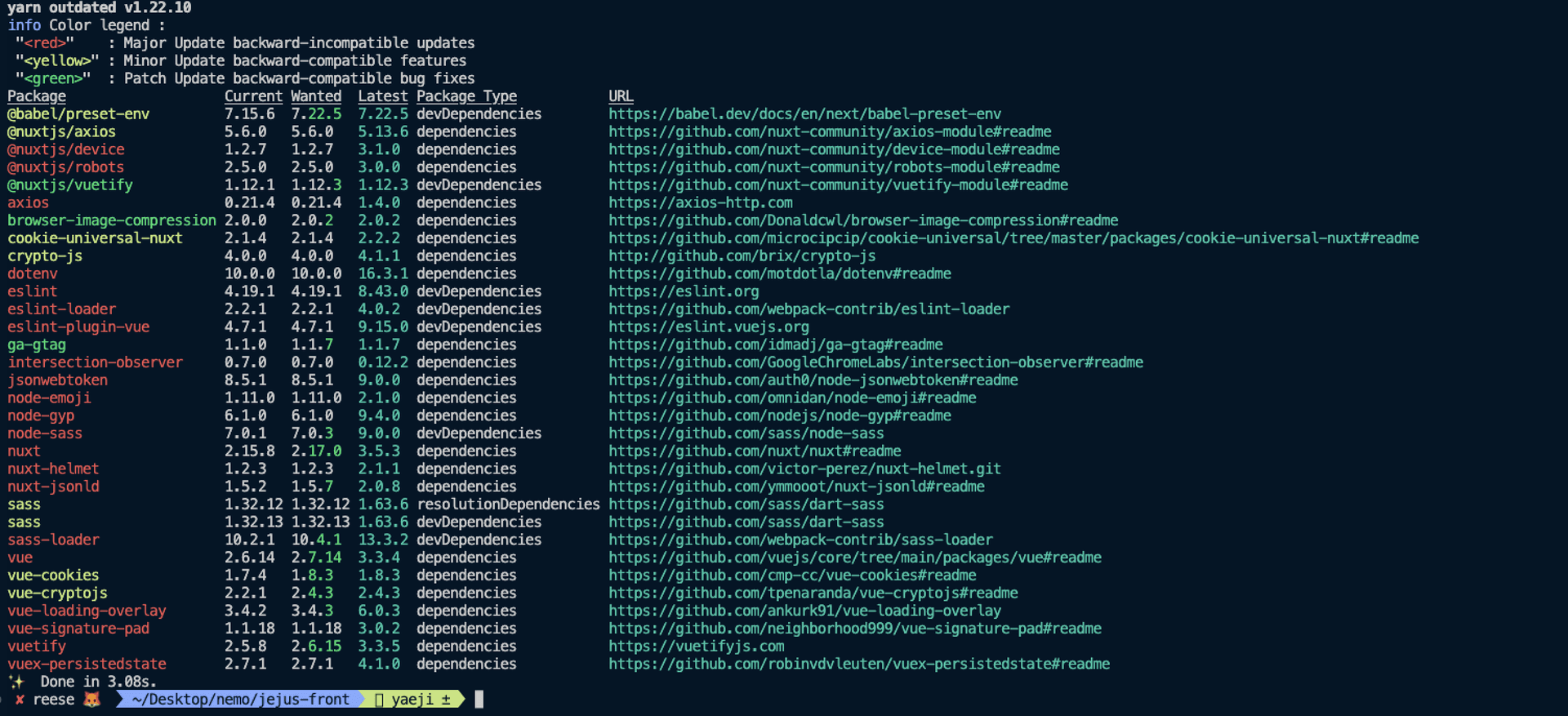Open the eslint.vuejs.org URL
The width and height of the screenshot is (1568, 716).
(x=708, y=327)
